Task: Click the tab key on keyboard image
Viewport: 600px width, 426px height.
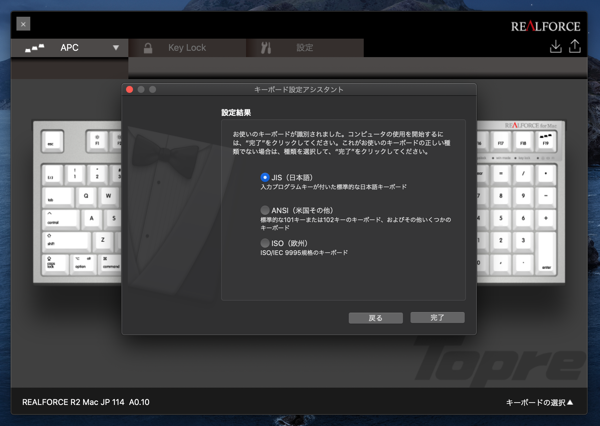Action: [58, 197]
